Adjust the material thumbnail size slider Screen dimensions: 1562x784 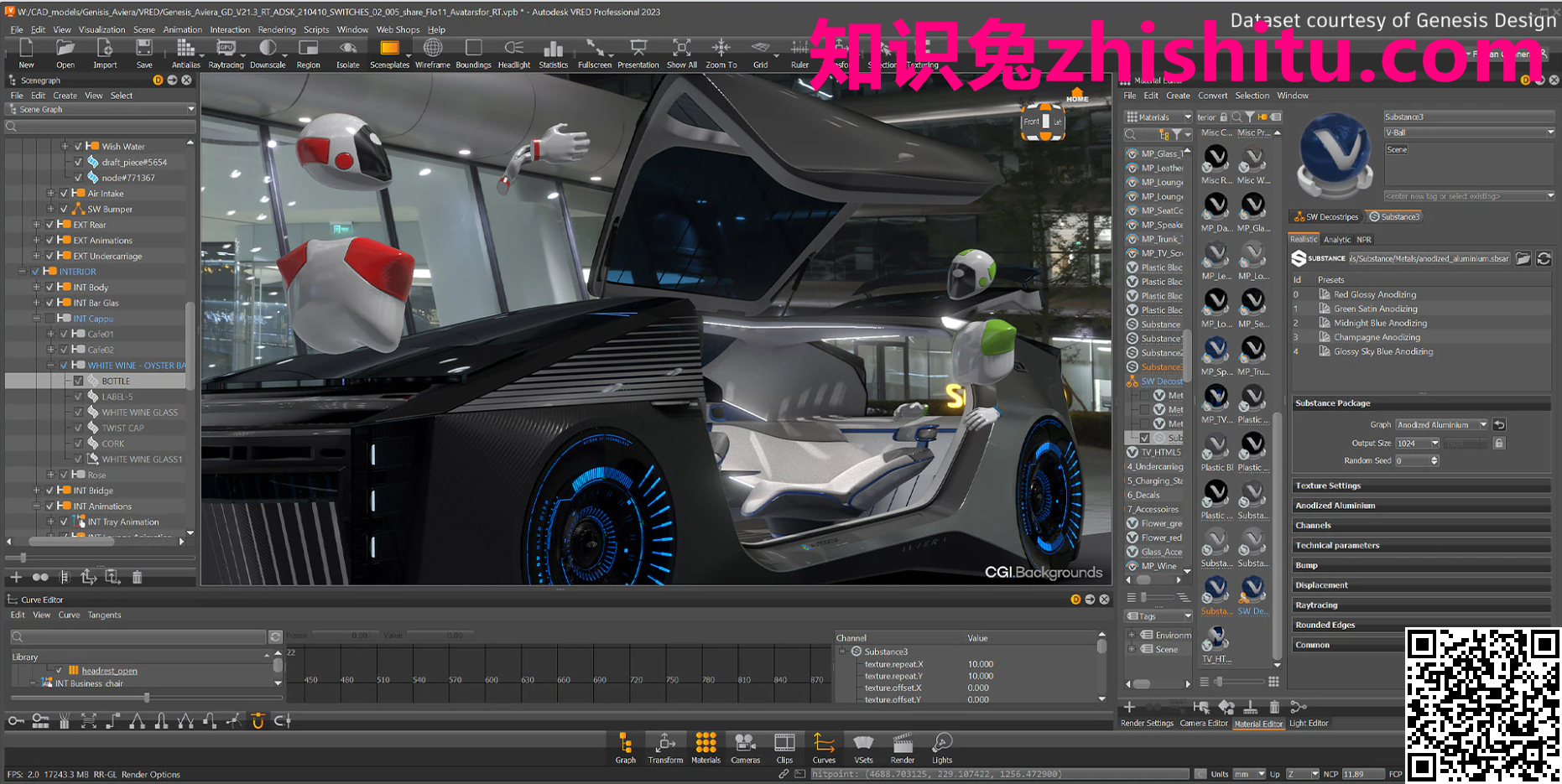[1219, 682]
